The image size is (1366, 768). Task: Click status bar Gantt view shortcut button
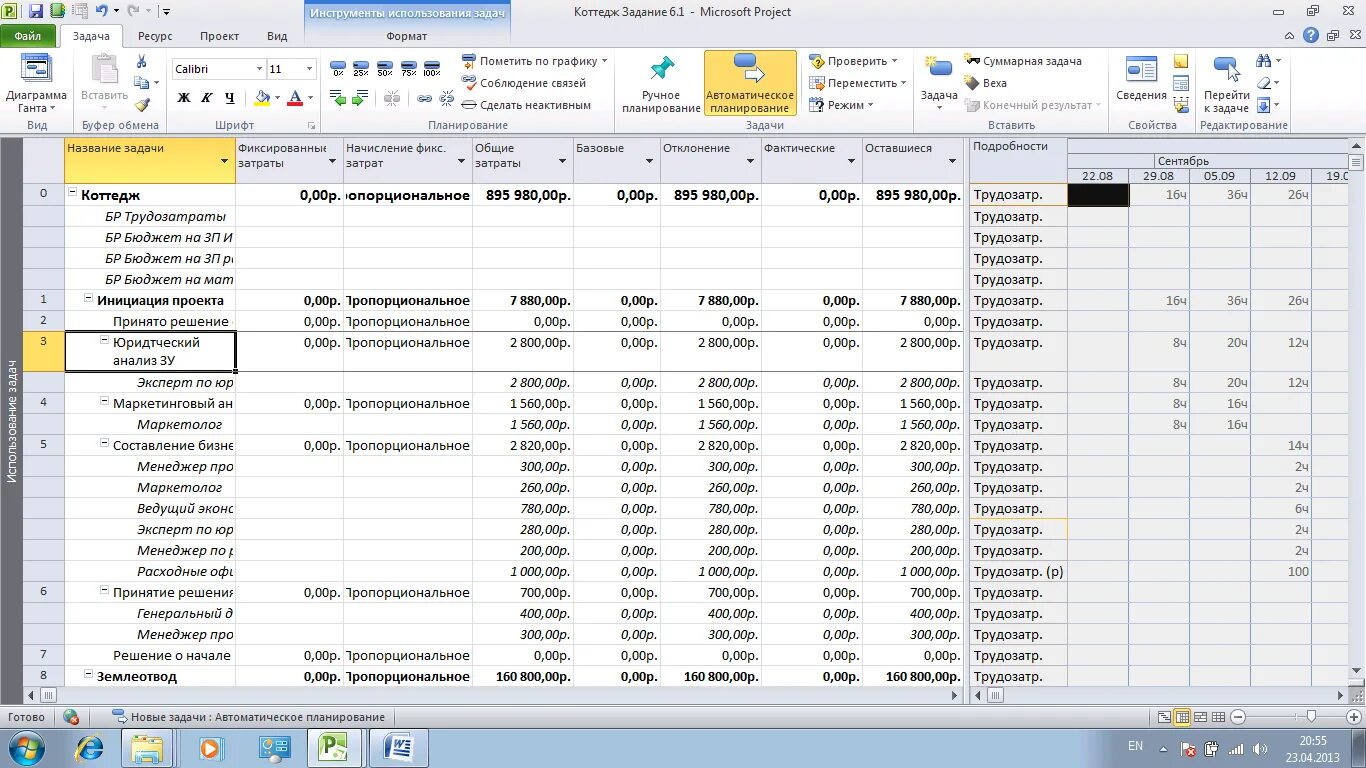pos(1164,717)
